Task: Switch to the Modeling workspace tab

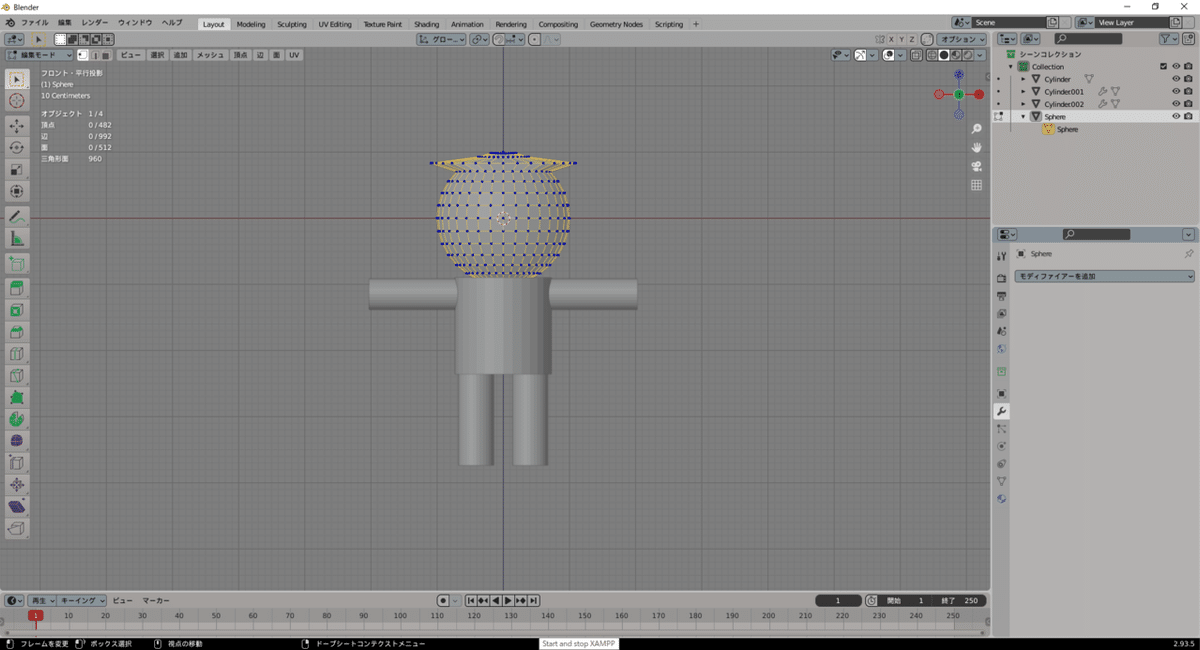Action: point(251,24)
